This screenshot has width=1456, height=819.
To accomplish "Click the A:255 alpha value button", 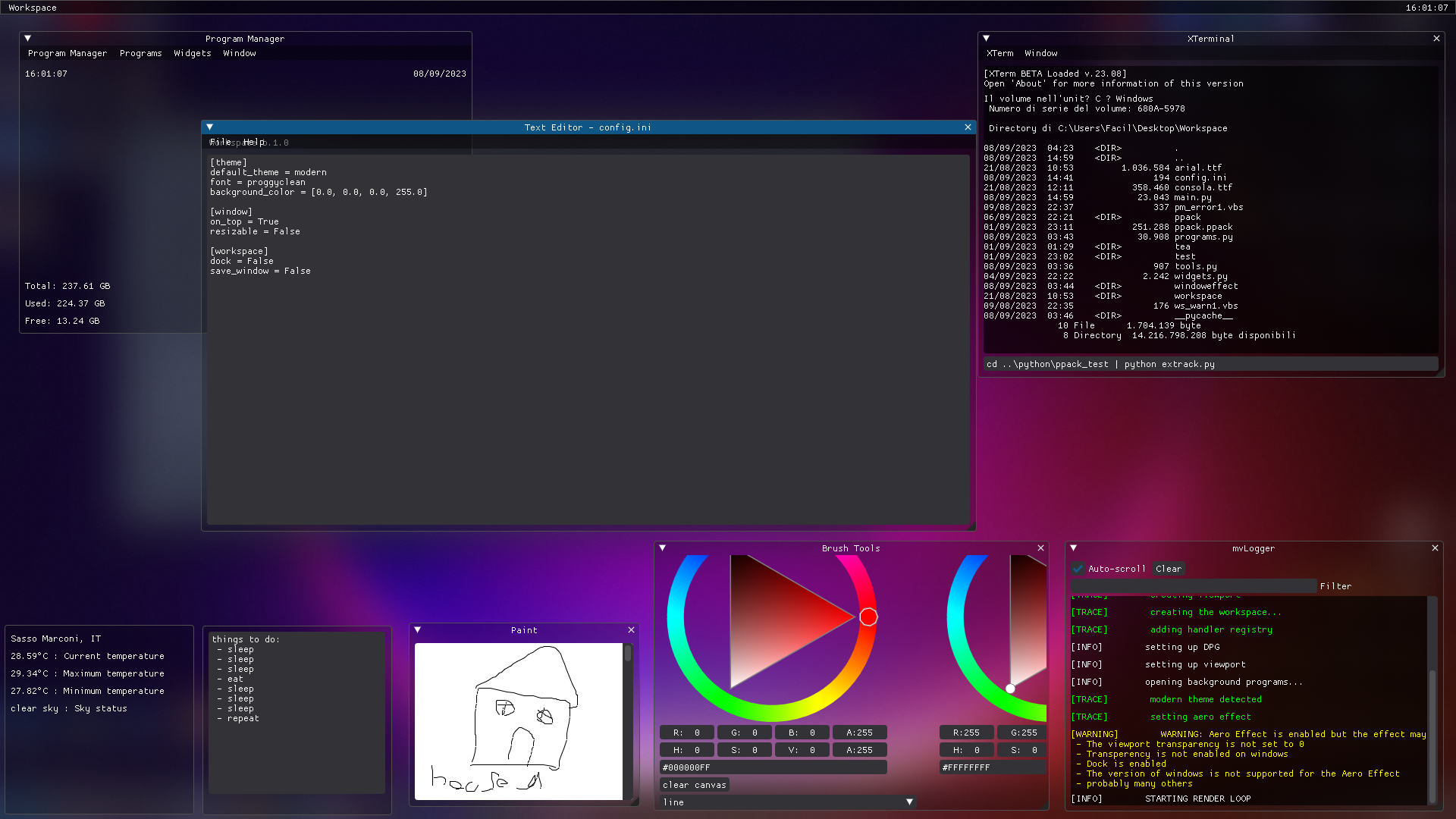I will 859,732.
